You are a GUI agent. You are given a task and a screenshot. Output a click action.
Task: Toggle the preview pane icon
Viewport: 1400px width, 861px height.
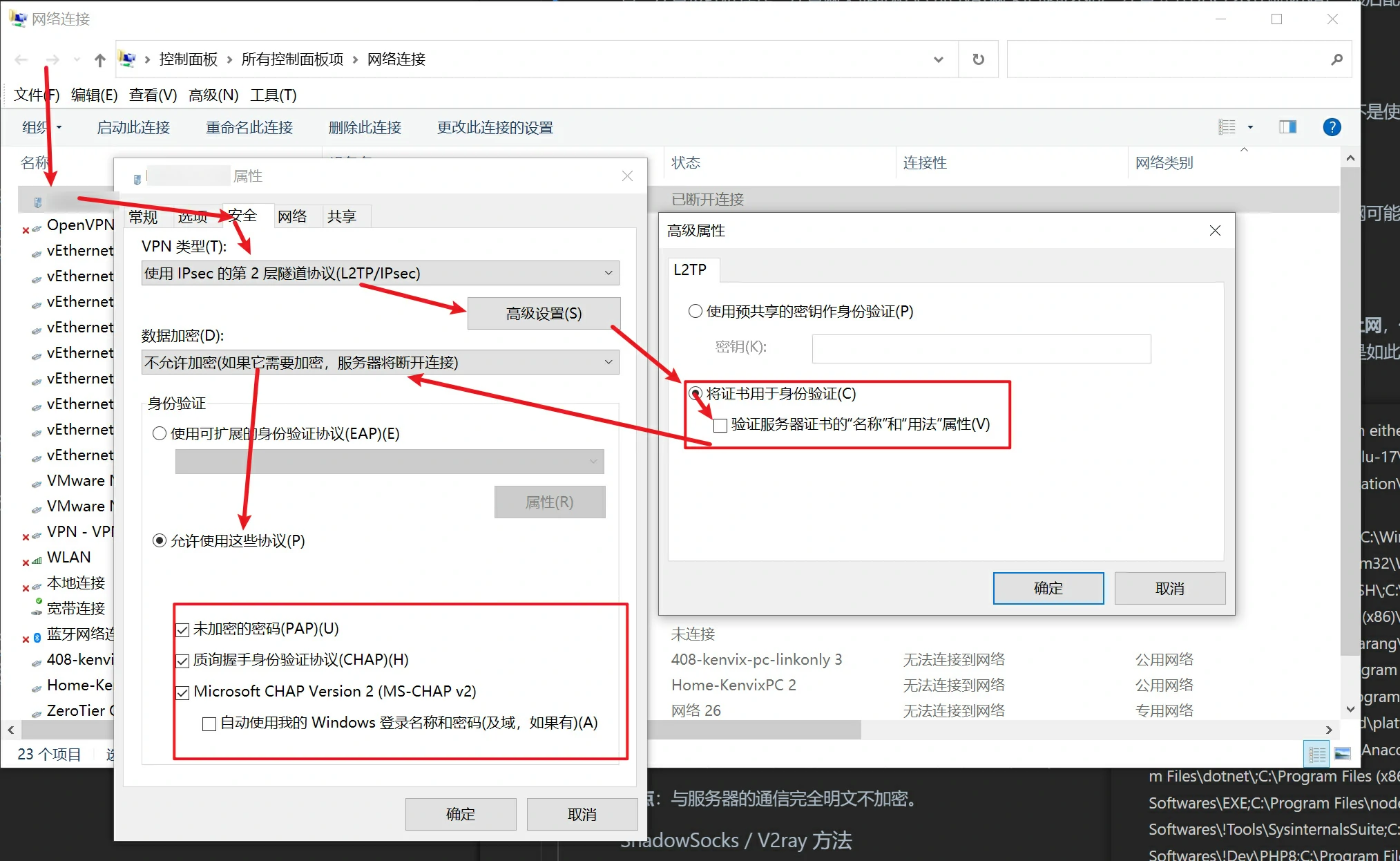(x=1287, y=127)
